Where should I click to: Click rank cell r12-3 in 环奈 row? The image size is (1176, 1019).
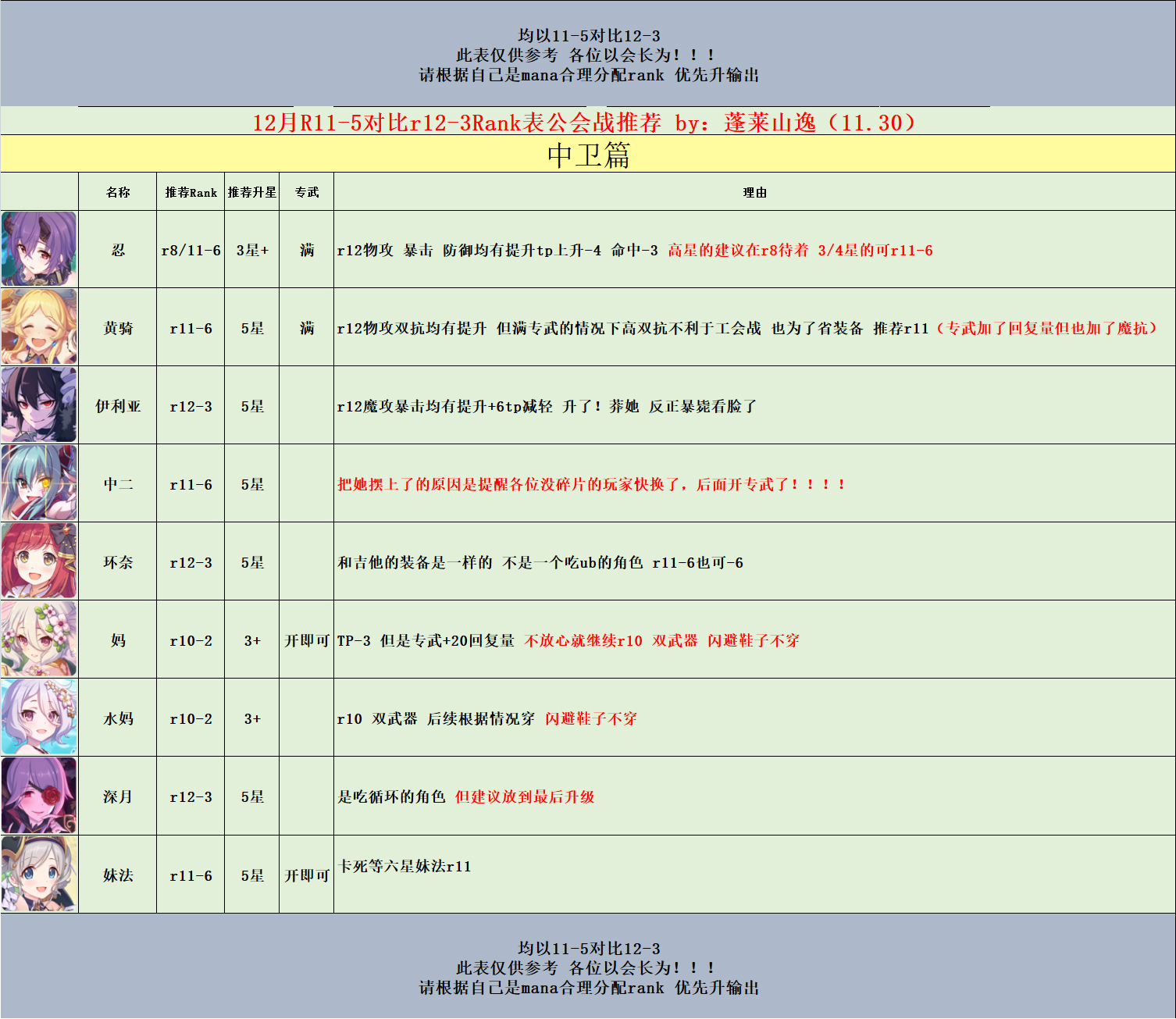click(x=191, y=562)
